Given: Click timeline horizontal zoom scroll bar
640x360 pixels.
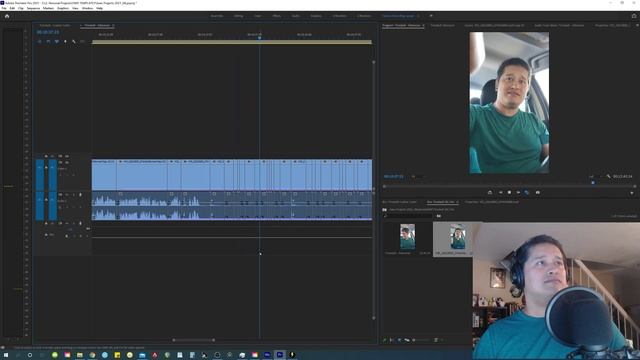Looking at the screenshot, I should coord(193,340).
